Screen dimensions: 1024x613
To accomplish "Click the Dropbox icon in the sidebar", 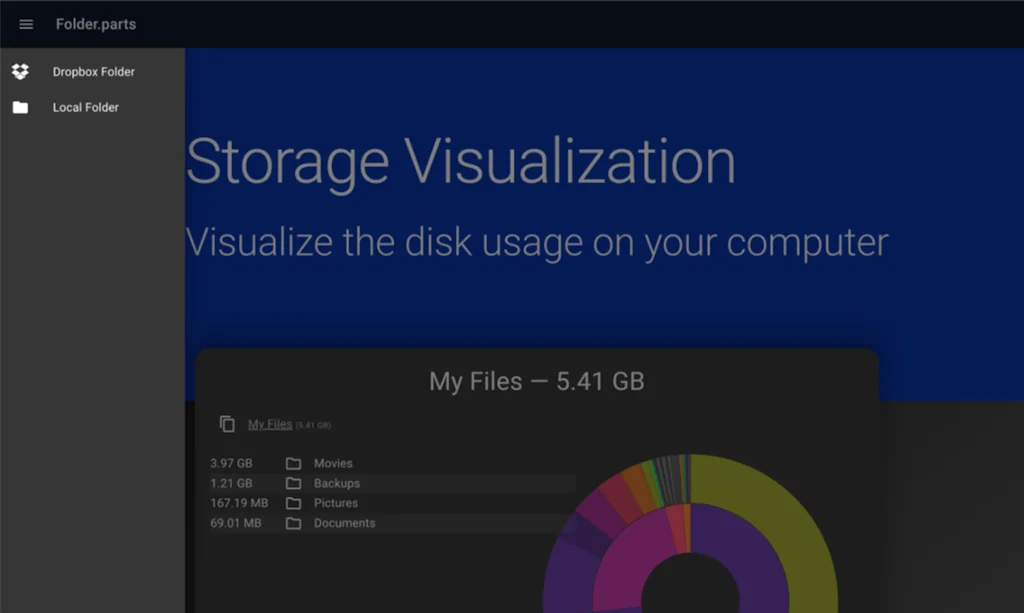I will (x=20, y=71).
